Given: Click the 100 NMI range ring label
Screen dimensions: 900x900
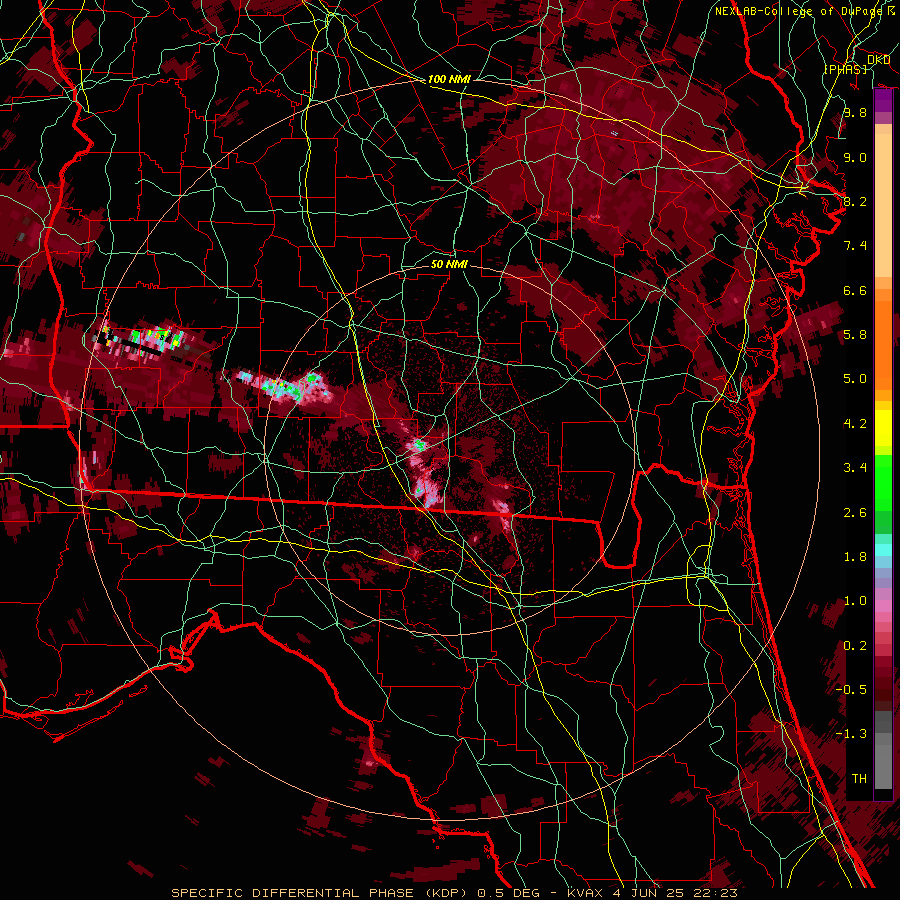Looking at the screenshot, I should [x=449, y=79].
